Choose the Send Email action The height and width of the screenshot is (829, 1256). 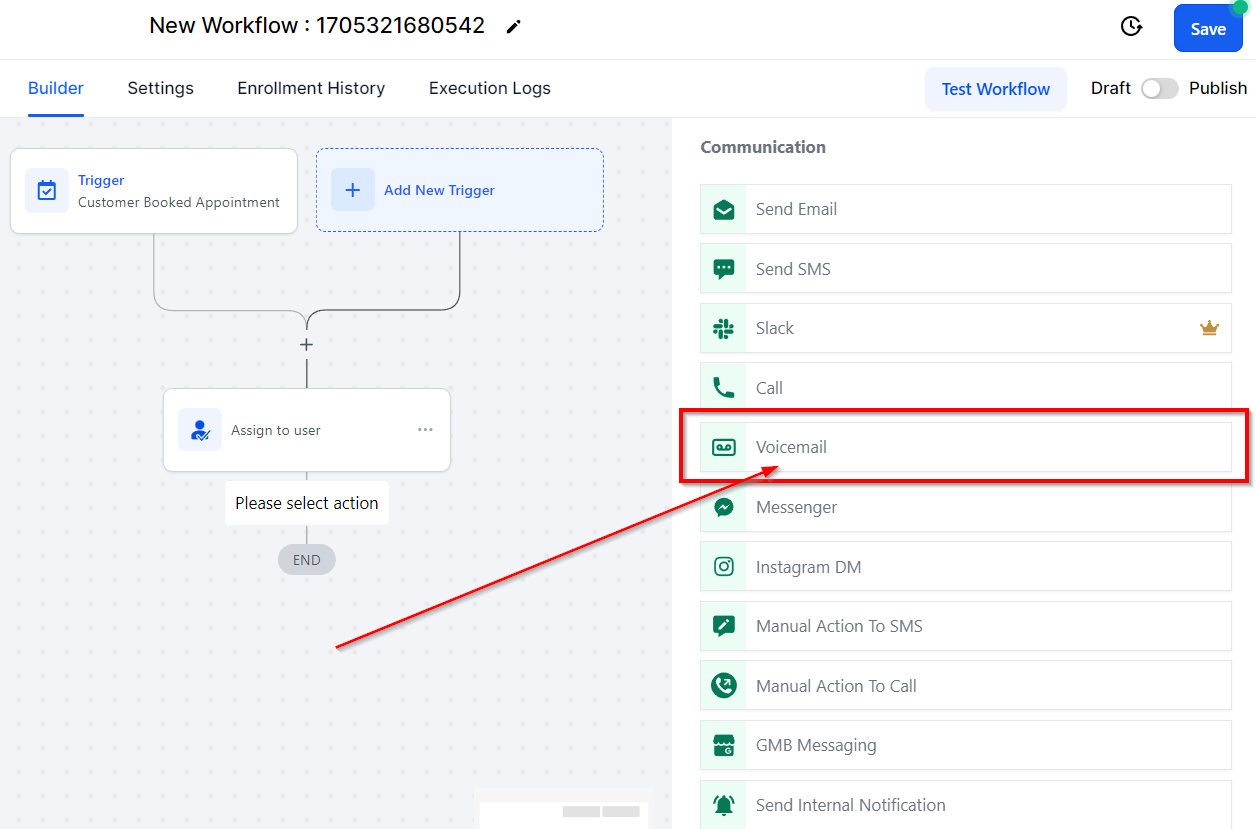tap(966, 209)
